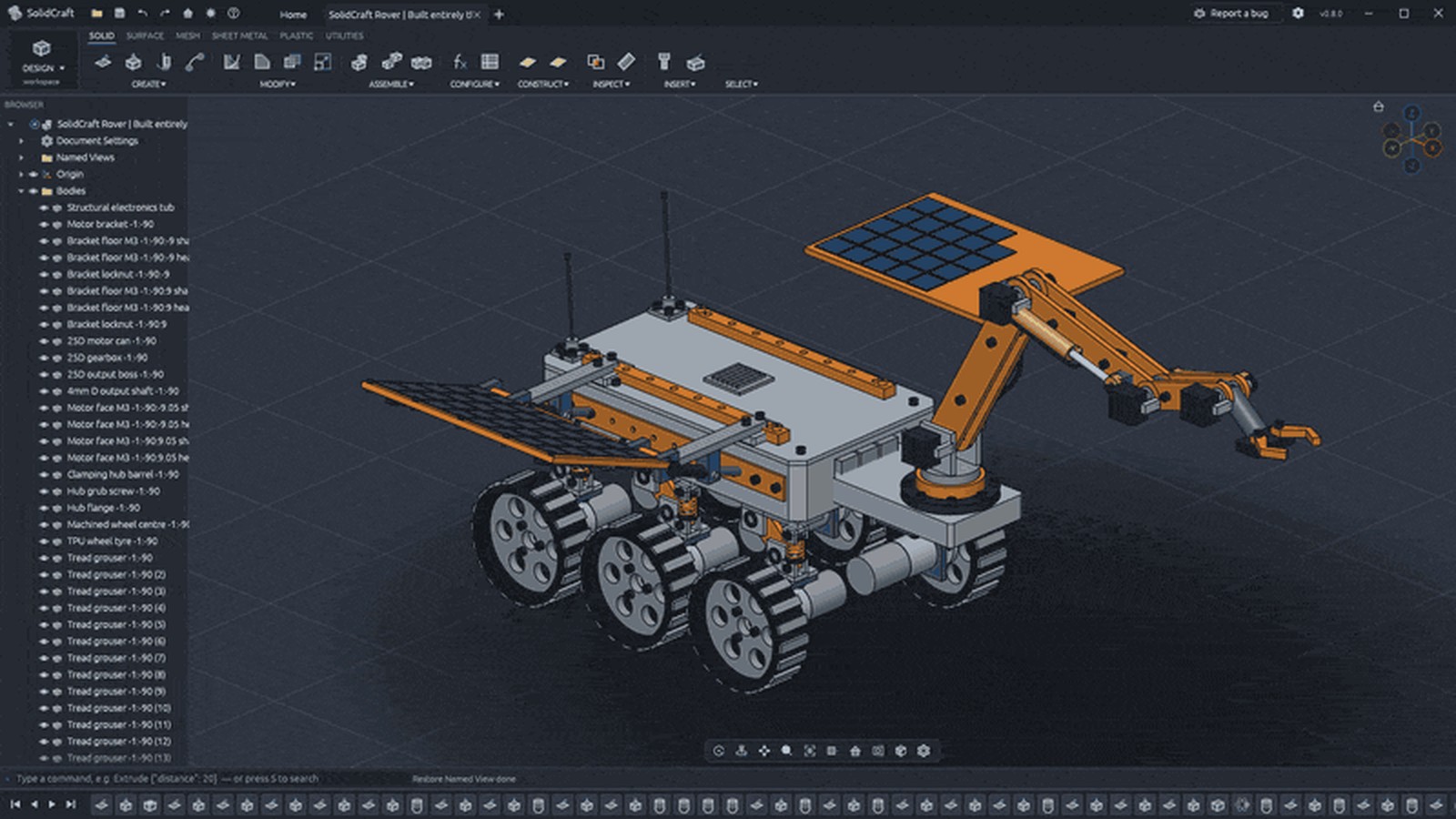Add a new document tab with plus
The image size is (1456, 819).
tap(499, 15)
